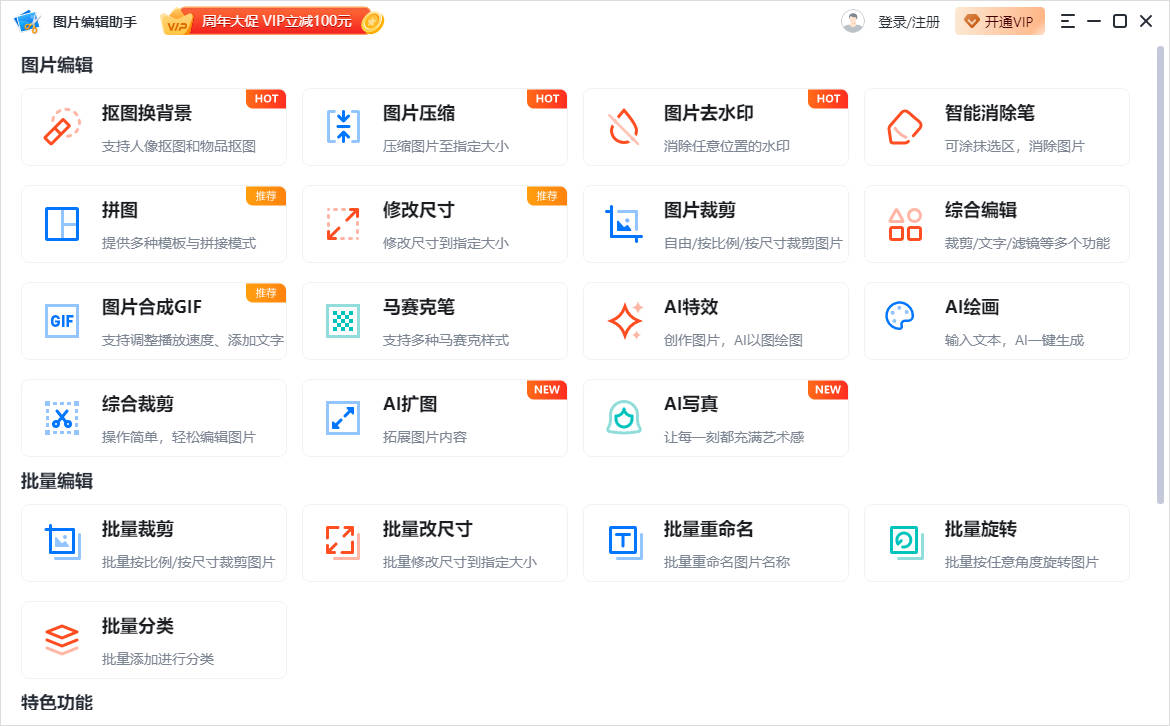Viewport: 1170px width, 726px height.
Task: Click the 图片去水印 droplet icon
Action: [x=624, y=127]
